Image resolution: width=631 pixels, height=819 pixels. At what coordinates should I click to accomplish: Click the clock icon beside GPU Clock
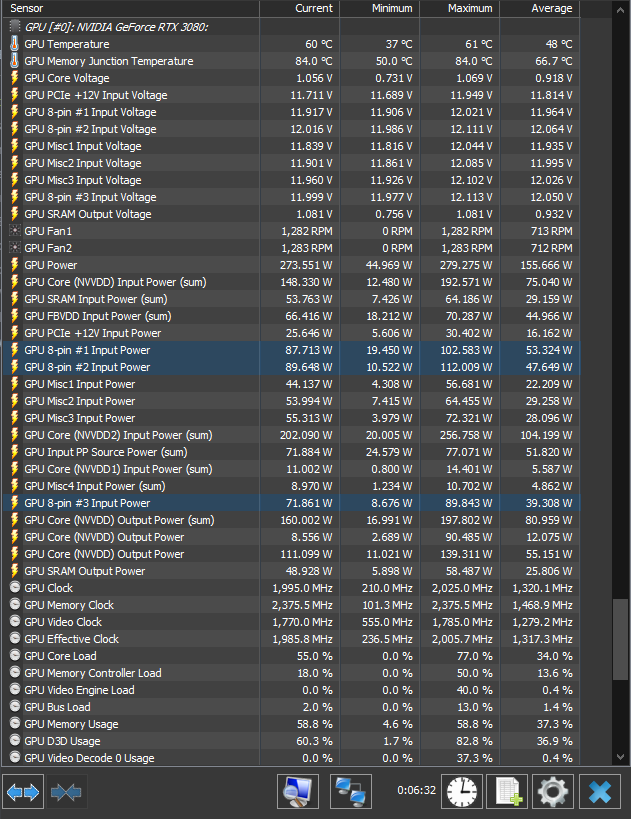(15, 587)
